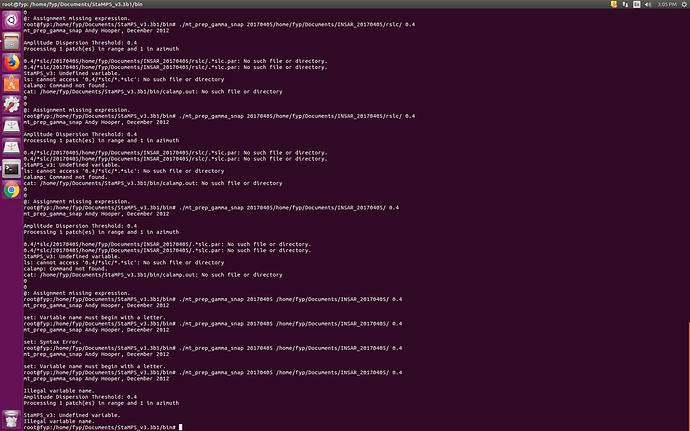Open the keyboard layout indicator
The image size is (690, 431).
[636, 4]
